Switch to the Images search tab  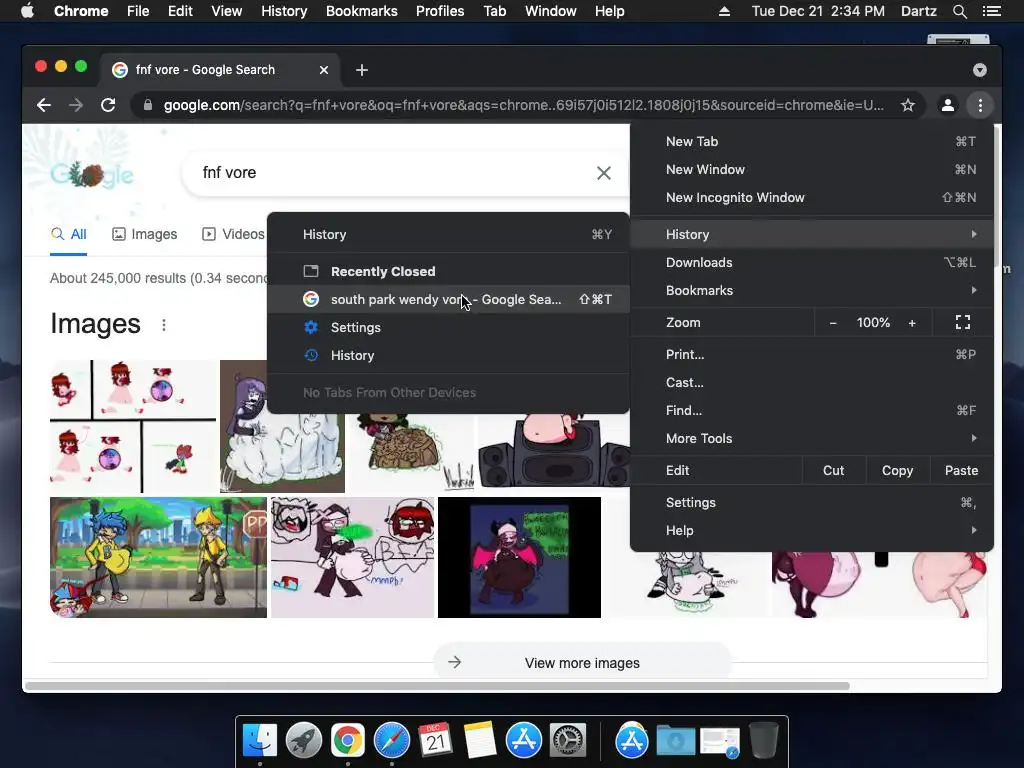pos(144,234)
